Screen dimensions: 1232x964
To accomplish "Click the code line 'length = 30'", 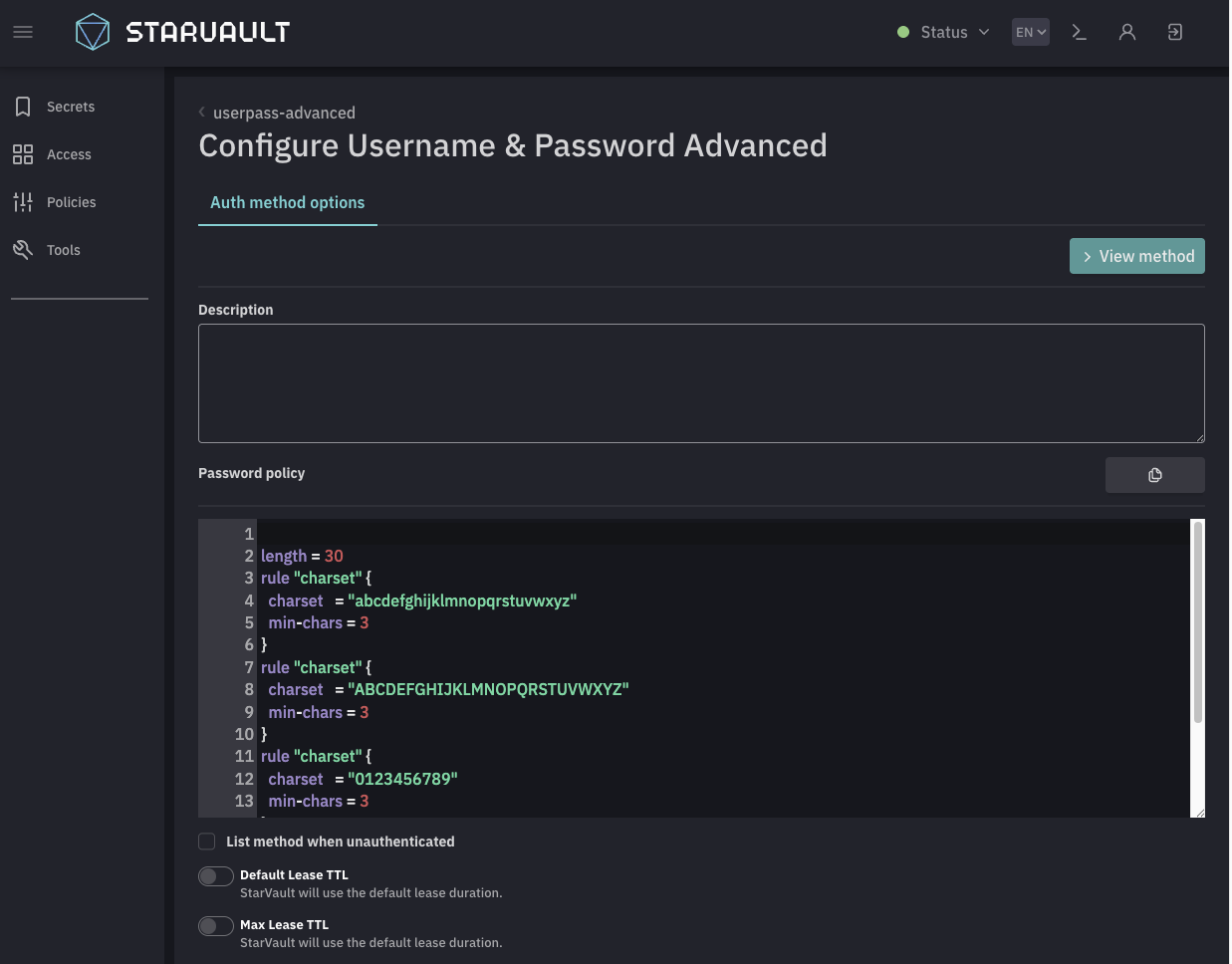I will tap(302, 556).
